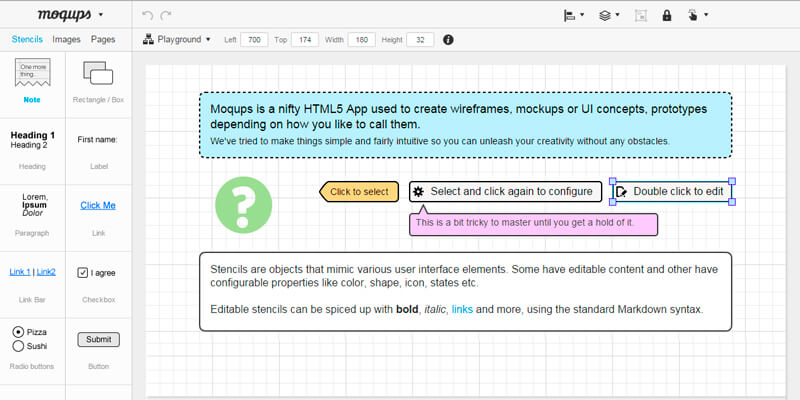
Task: Click the Submit button stencil
Action: coord(98,339)
